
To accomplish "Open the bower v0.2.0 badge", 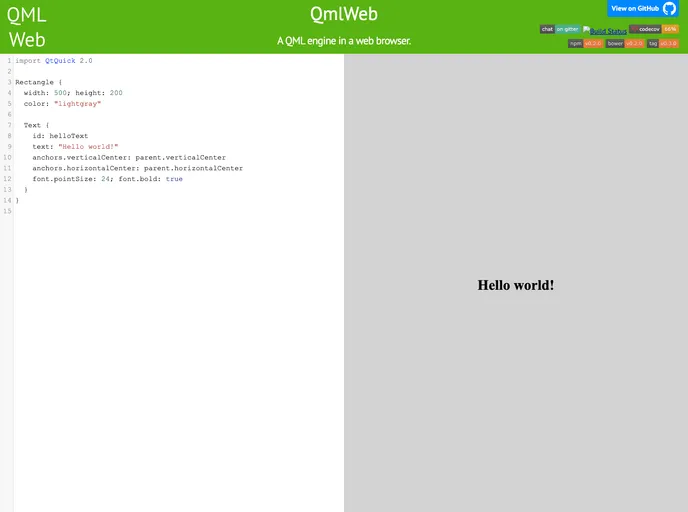I will pos(625,43).
